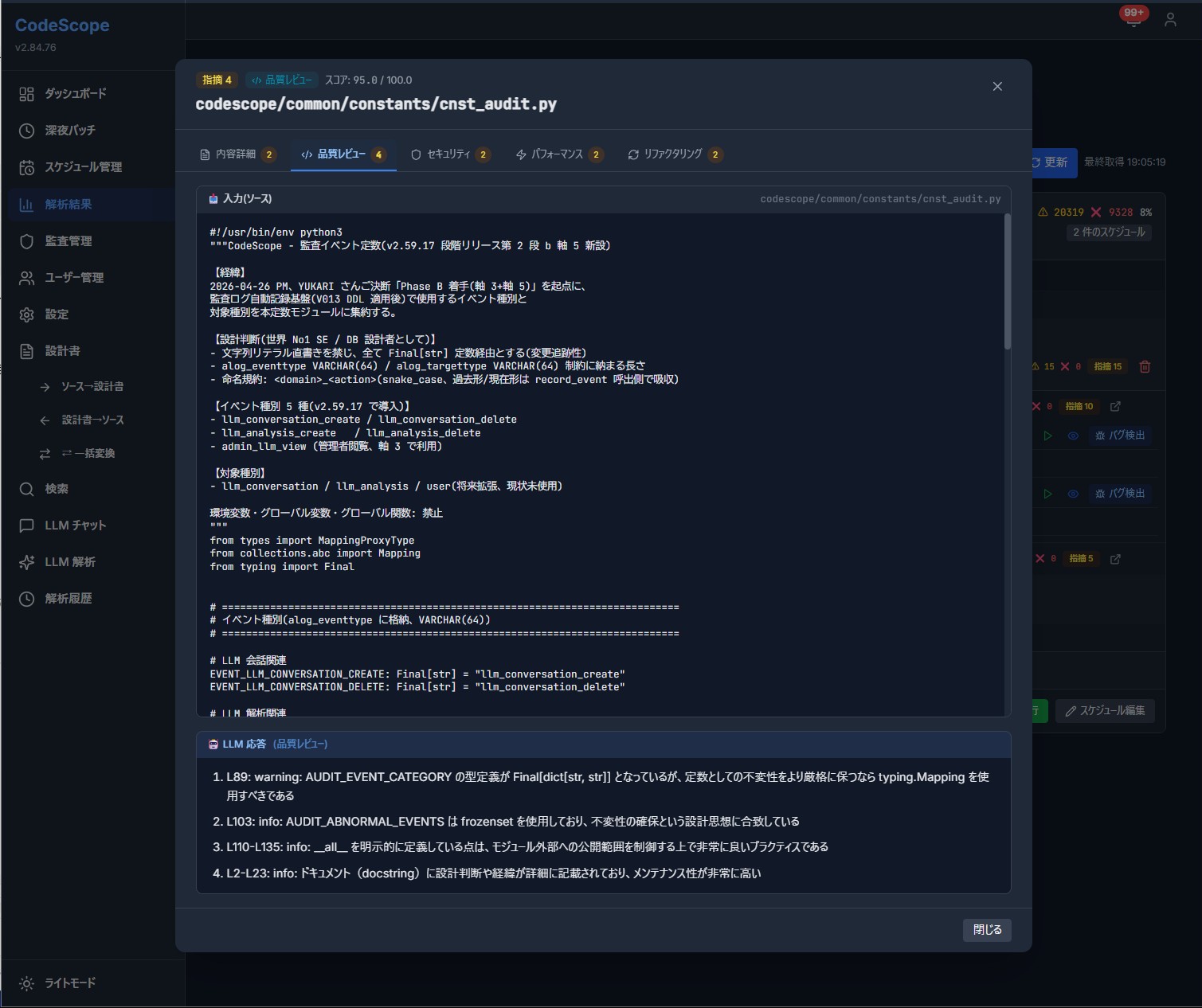Click the CodeScope logo title

(x=62, y=25)
